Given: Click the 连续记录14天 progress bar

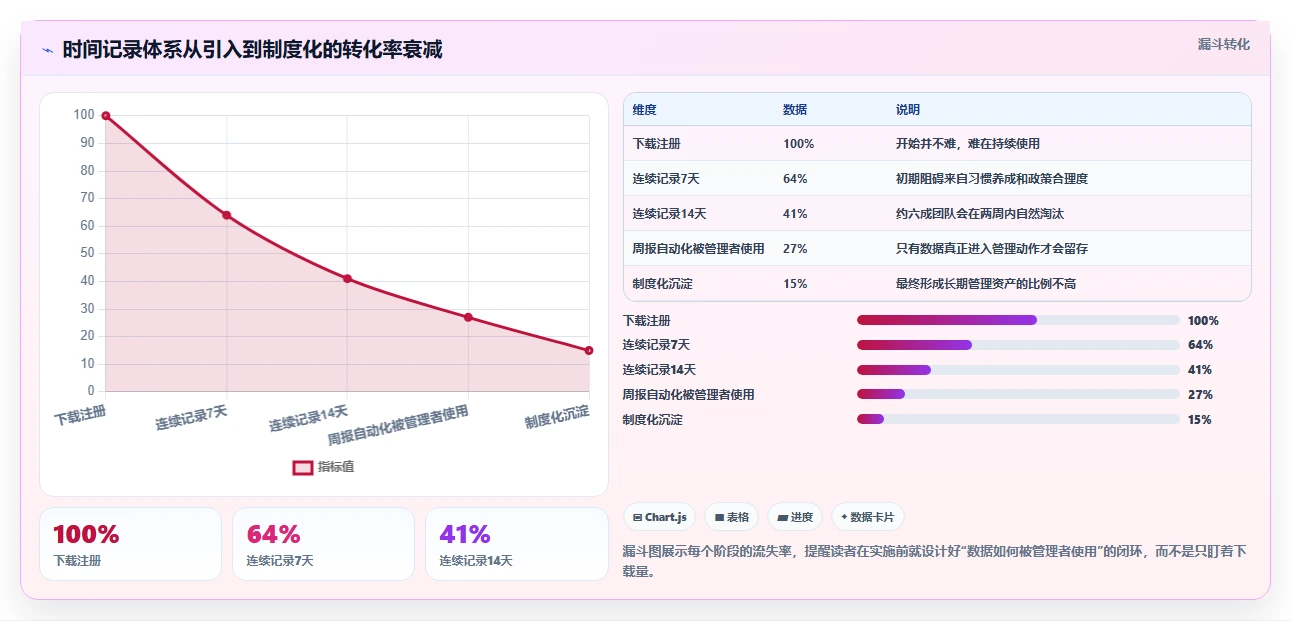Looking at the screenshot, I should pyautogui.click(x=1018, y=370).
